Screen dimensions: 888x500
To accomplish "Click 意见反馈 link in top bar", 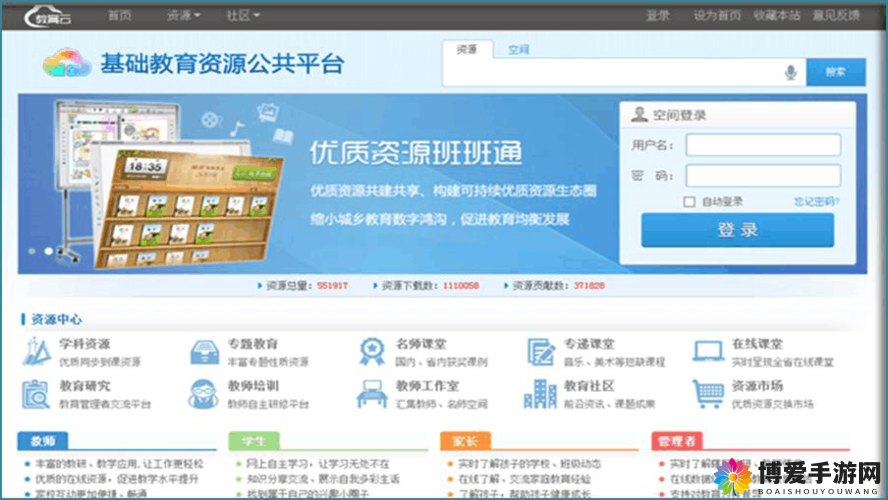I will (836, 15).
